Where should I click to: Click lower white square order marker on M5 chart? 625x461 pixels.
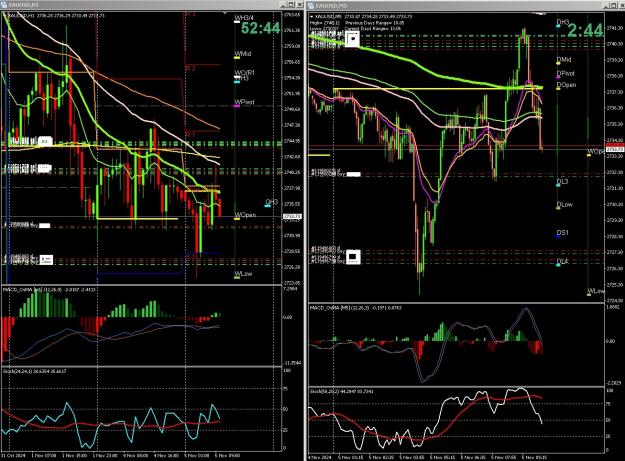click(353, 257)
